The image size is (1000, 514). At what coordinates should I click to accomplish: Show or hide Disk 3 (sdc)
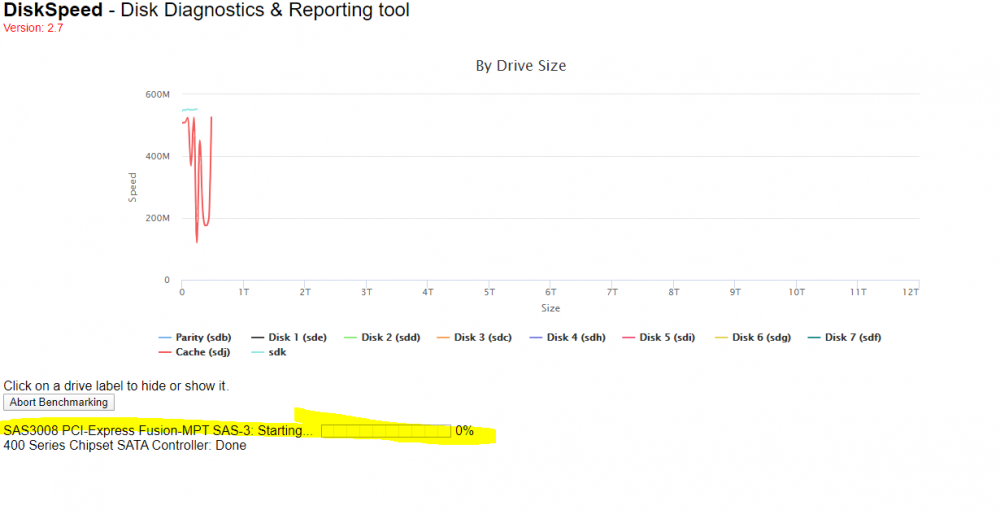pos(474,337)
